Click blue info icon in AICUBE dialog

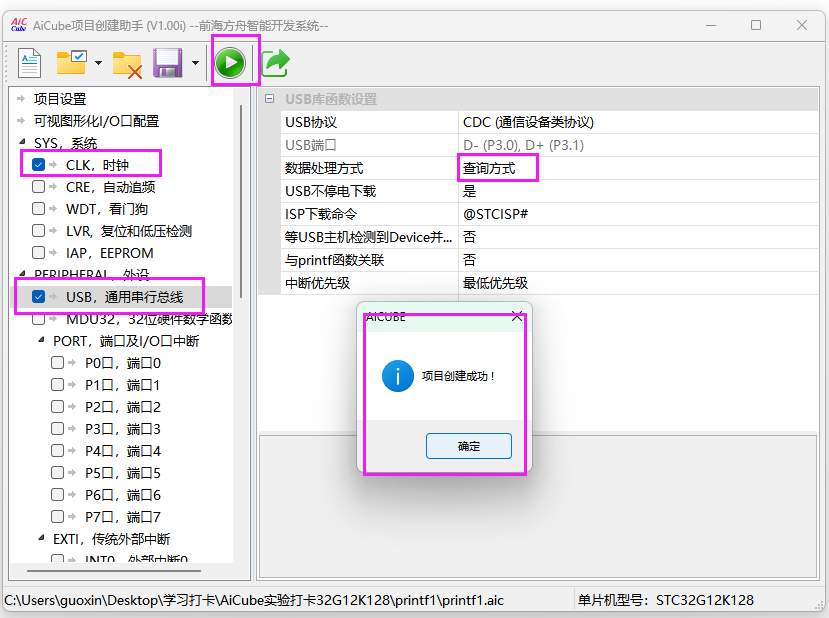(398, 376)
